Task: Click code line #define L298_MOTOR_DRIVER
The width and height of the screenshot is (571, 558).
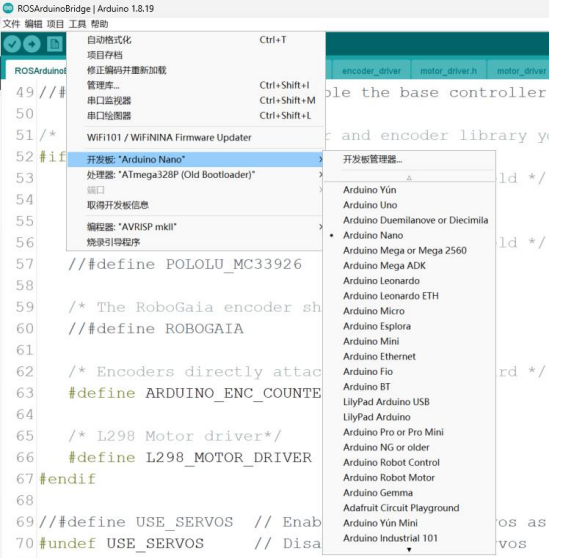Action: (x=190, y=457)
